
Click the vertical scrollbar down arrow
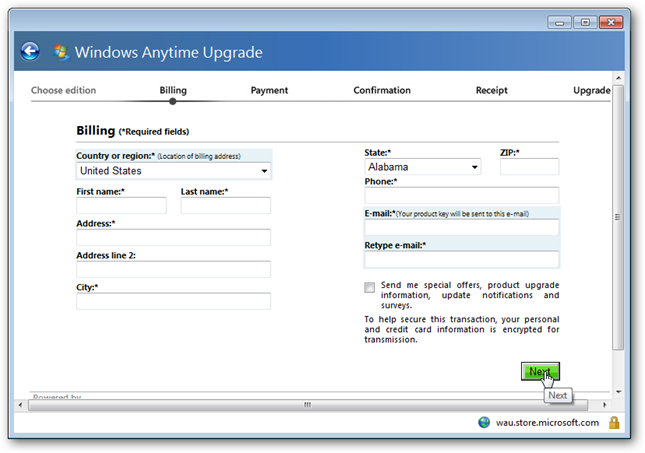pyautogui.click(x=618, y=392)
